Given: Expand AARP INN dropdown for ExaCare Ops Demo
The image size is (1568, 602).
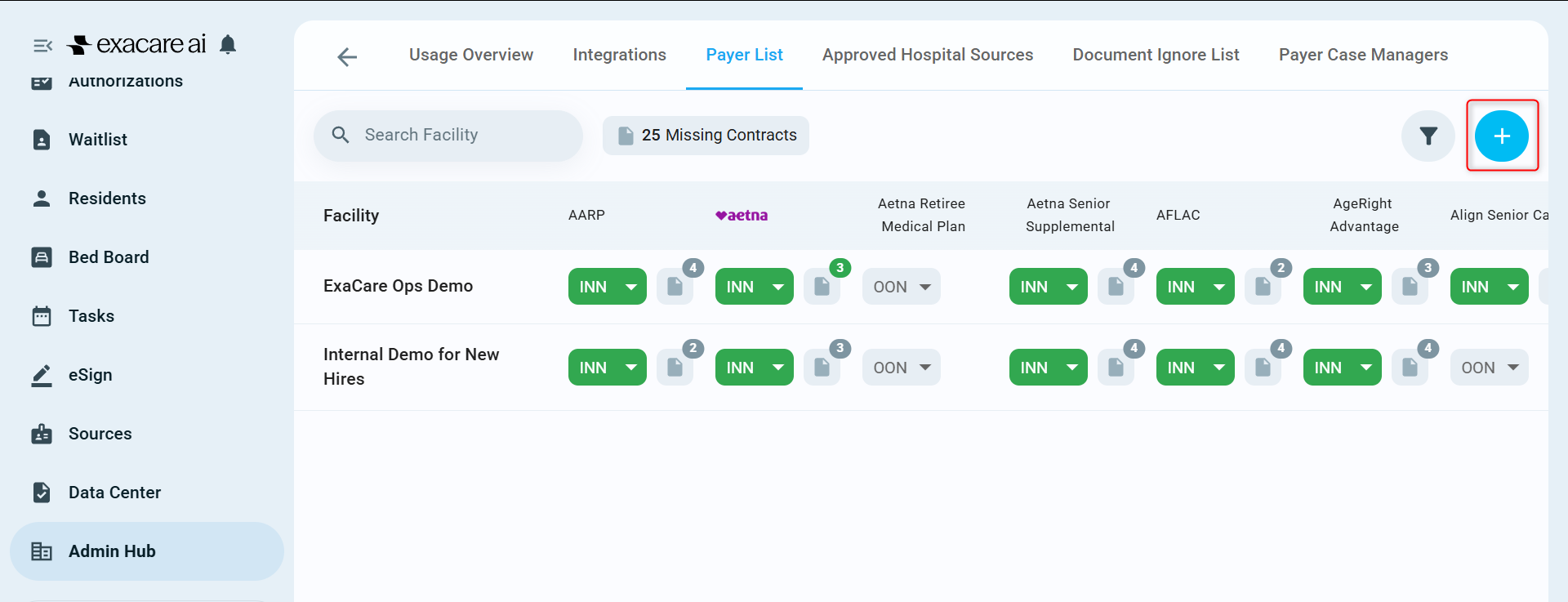Looking at the screenshot, I should click(608, 287).
